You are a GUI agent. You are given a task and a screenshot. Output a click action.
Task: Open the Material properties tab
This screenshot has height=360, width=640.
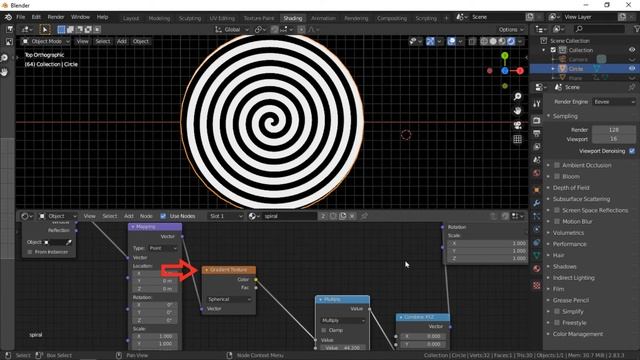(537, 269)
